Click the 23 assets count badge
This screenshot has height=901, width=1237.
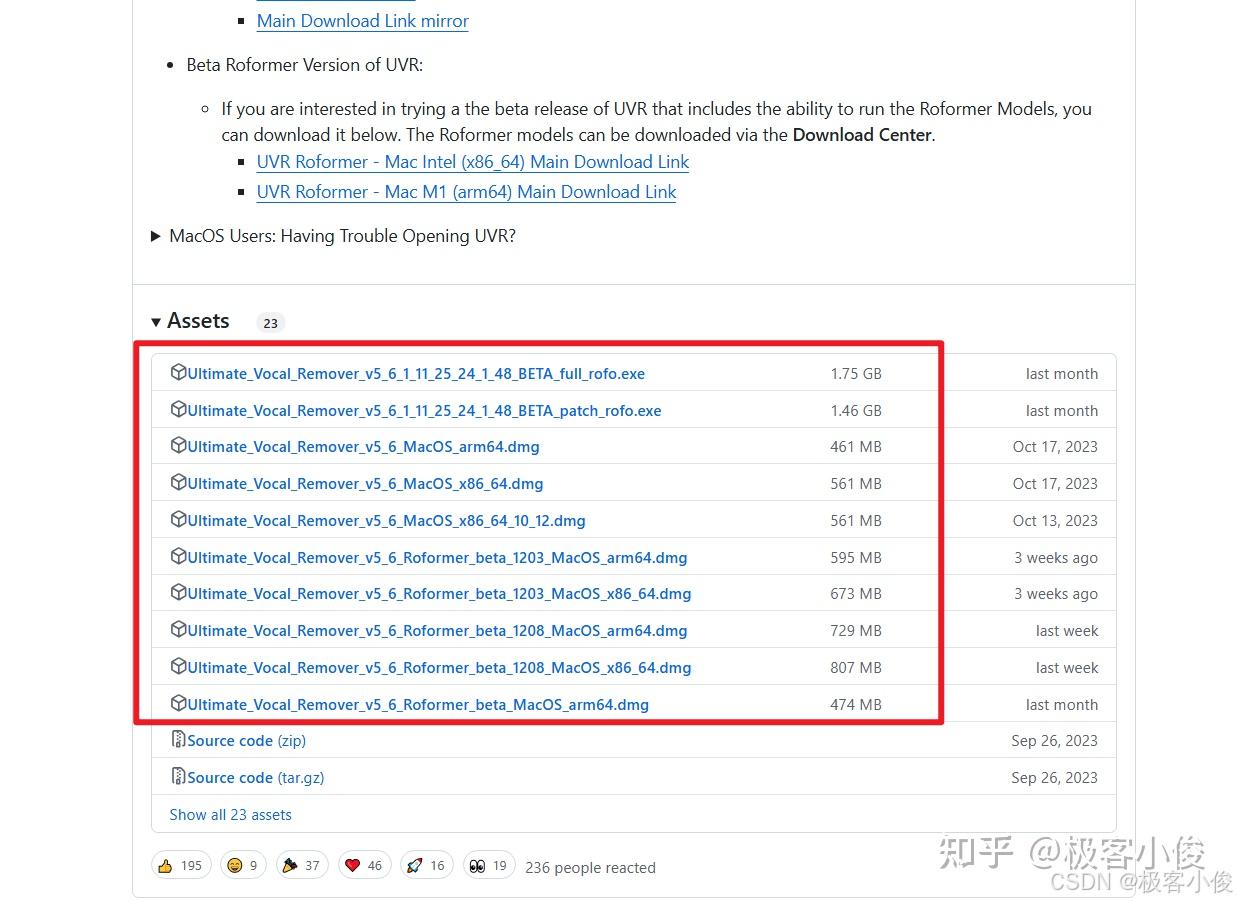point(270,322)
